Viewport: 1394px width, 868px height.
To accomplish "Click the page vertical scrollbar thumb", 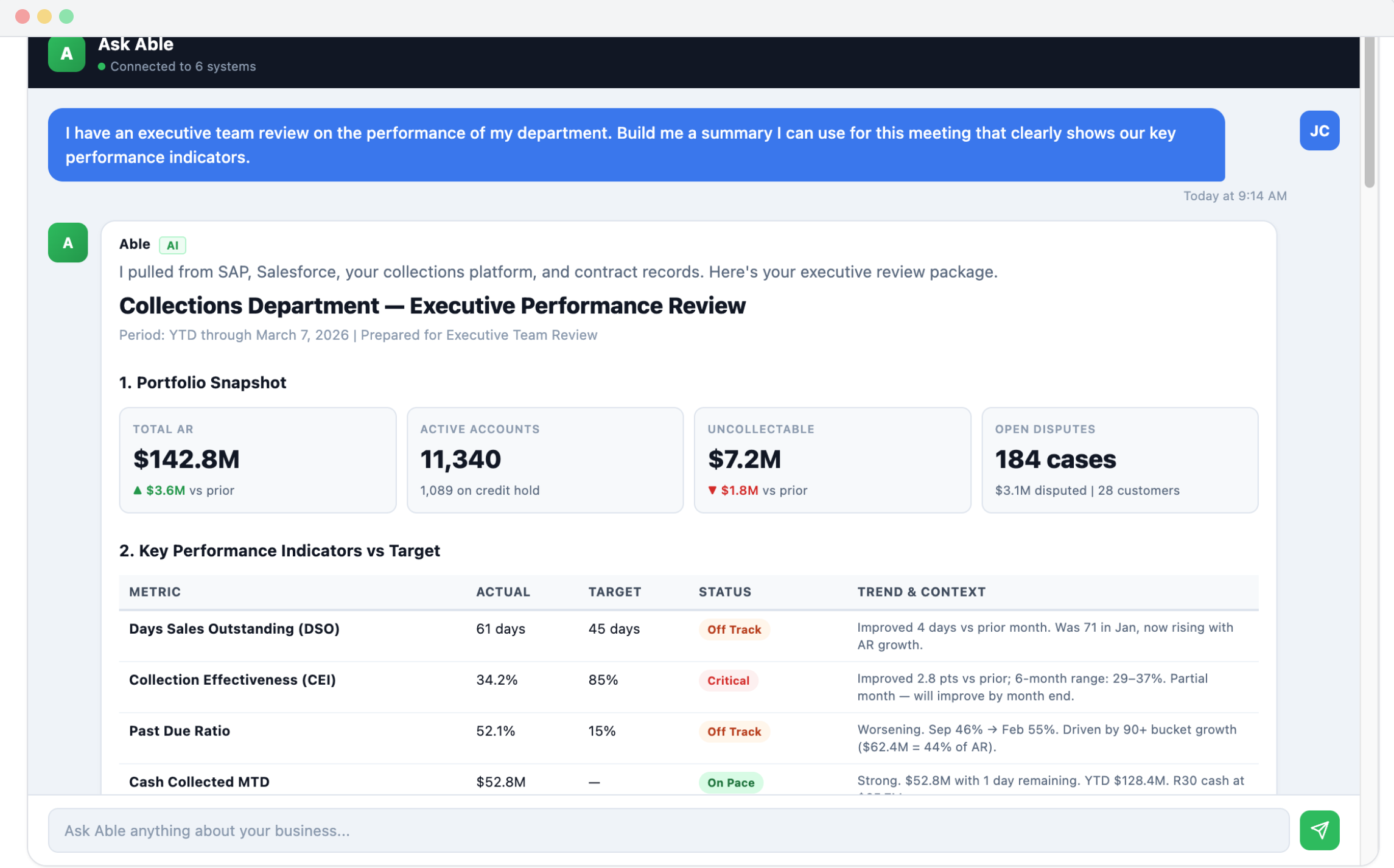I will pyautogui.click(x=1369, y=113).
